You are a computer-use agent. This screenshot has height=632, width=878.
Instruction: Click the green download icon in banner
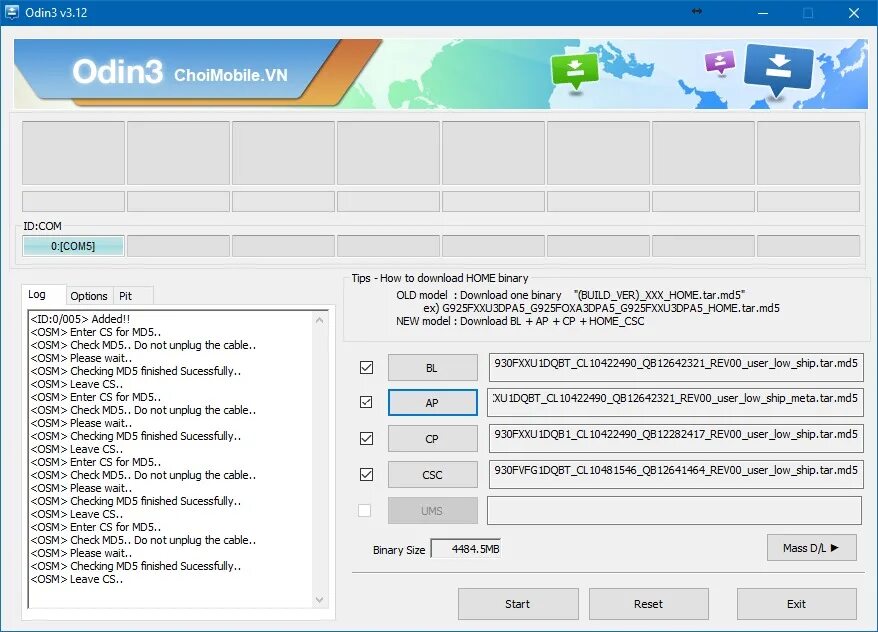click(575, 72)
